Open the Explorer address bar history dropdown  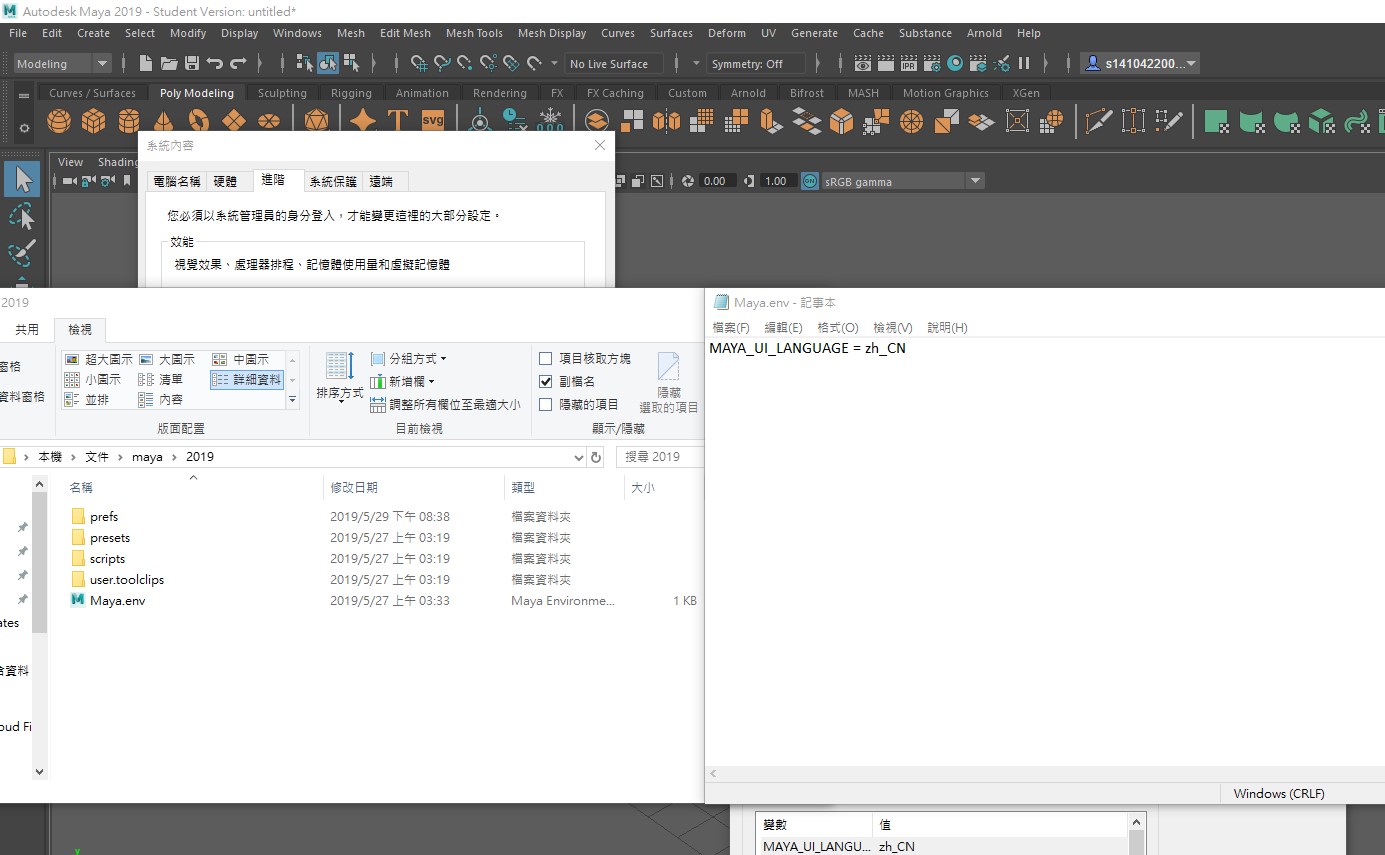[578, 457]
